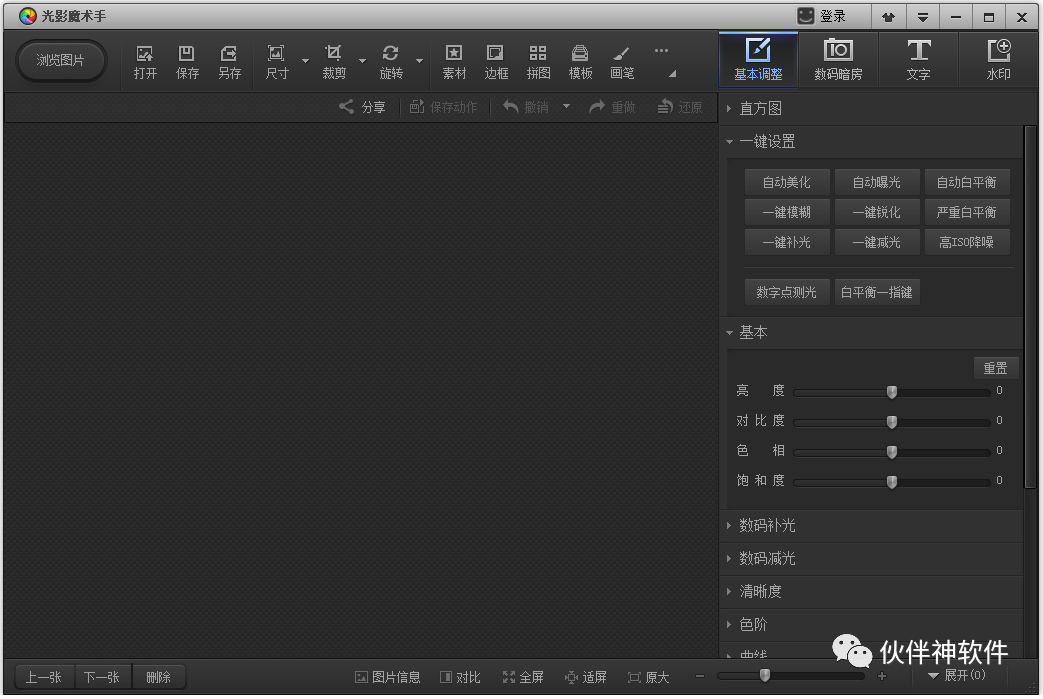The height and width of the screenshot is (699, 1043).
Task: Switch to the 基本调整 tab
Action: point(758,59)
